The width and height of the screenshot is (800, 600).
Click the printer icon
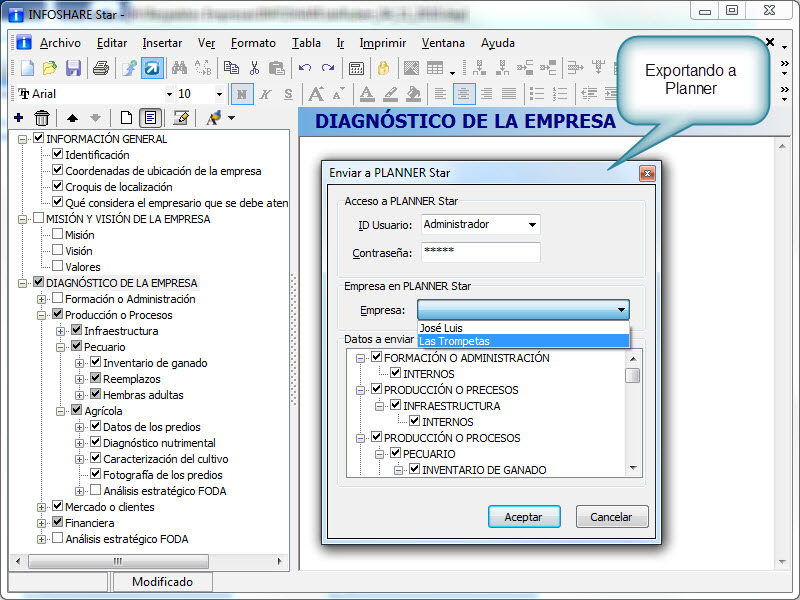pos(101,68)
